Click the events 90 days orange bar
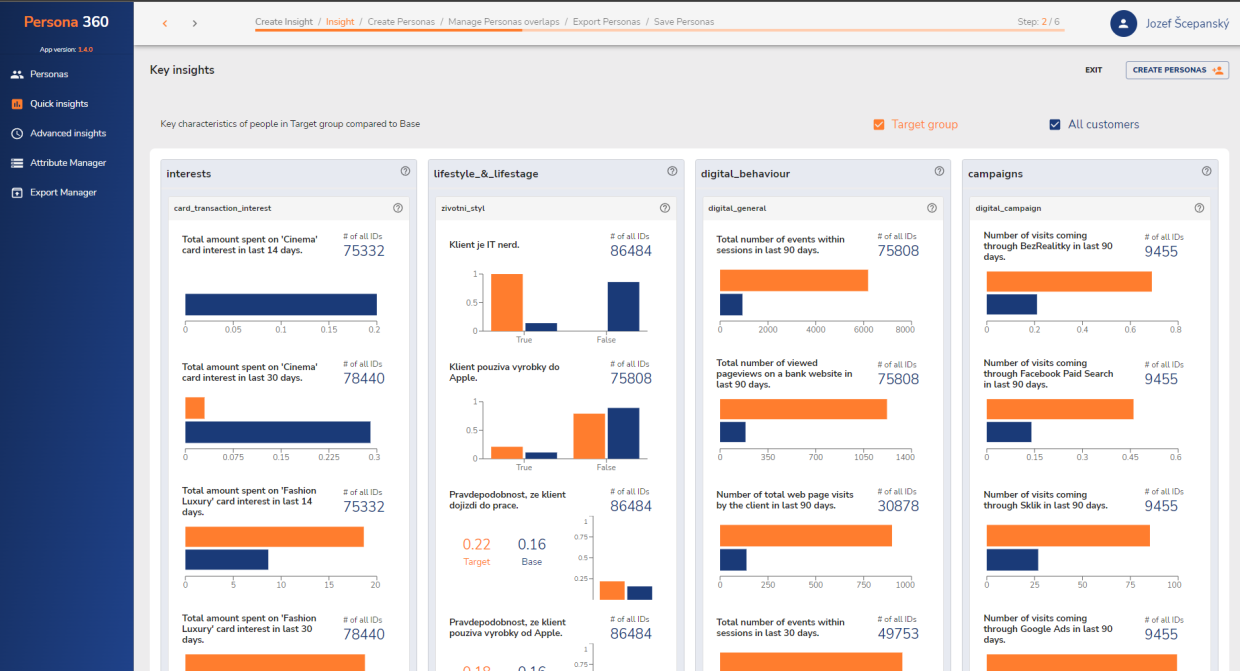1240x671 pixels. [794, 280]
